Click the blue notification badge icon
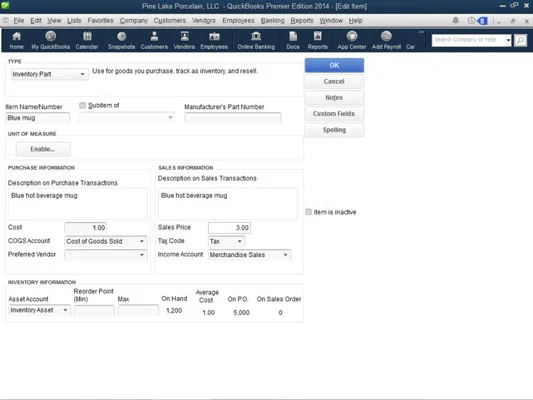This screenshot has height=400, width=533. coord(482,21)
